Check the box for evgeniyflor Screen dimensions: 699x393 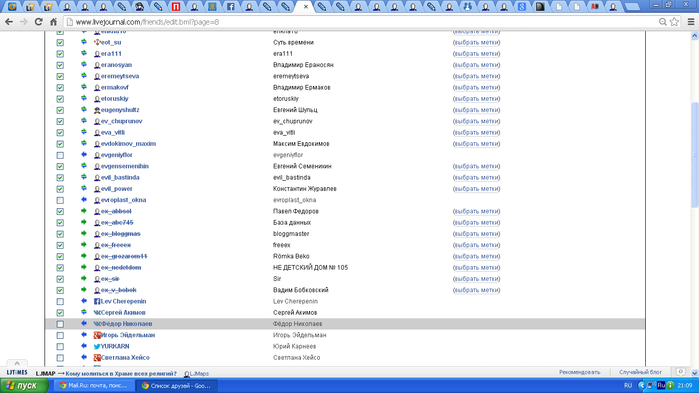(60, 155)
